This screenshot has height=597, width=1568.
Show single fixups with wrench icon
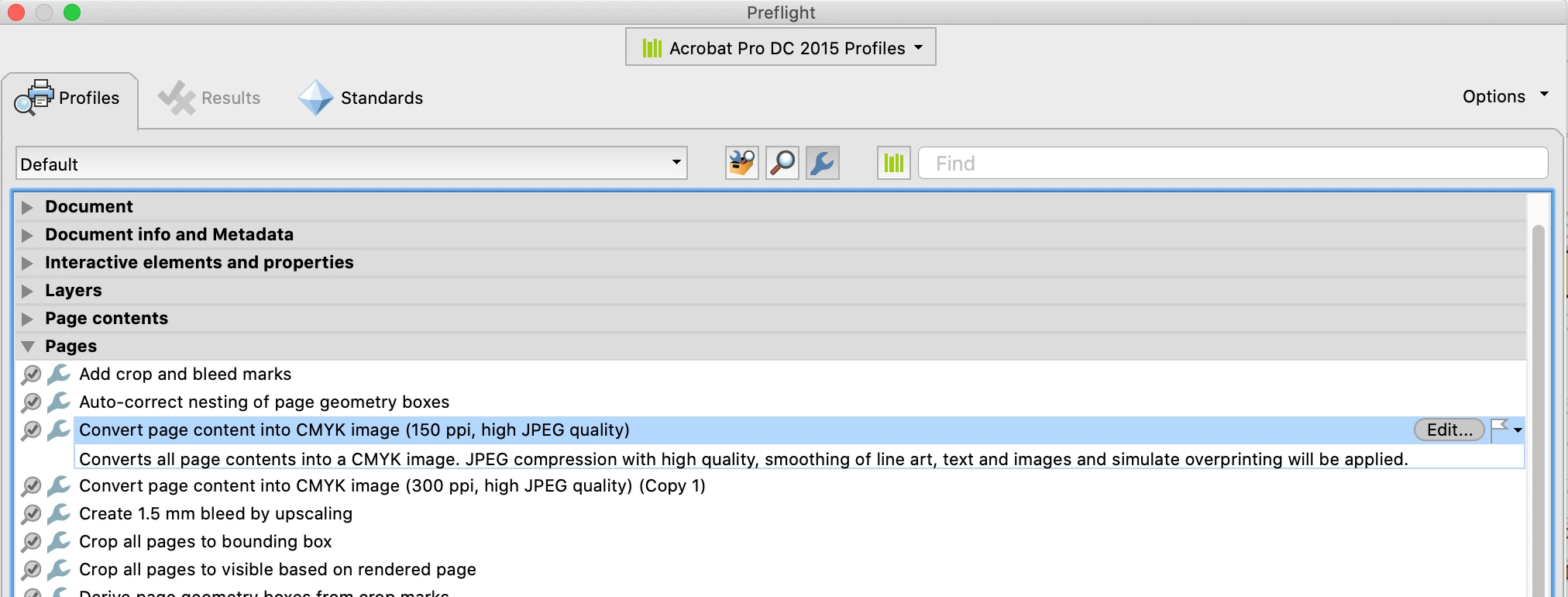823,163
